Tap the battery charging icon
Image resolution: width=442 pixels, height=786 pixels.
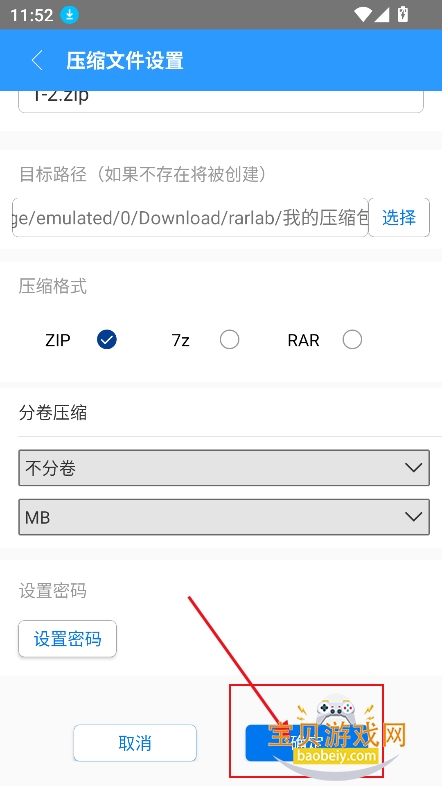click(x=402, y=15)
